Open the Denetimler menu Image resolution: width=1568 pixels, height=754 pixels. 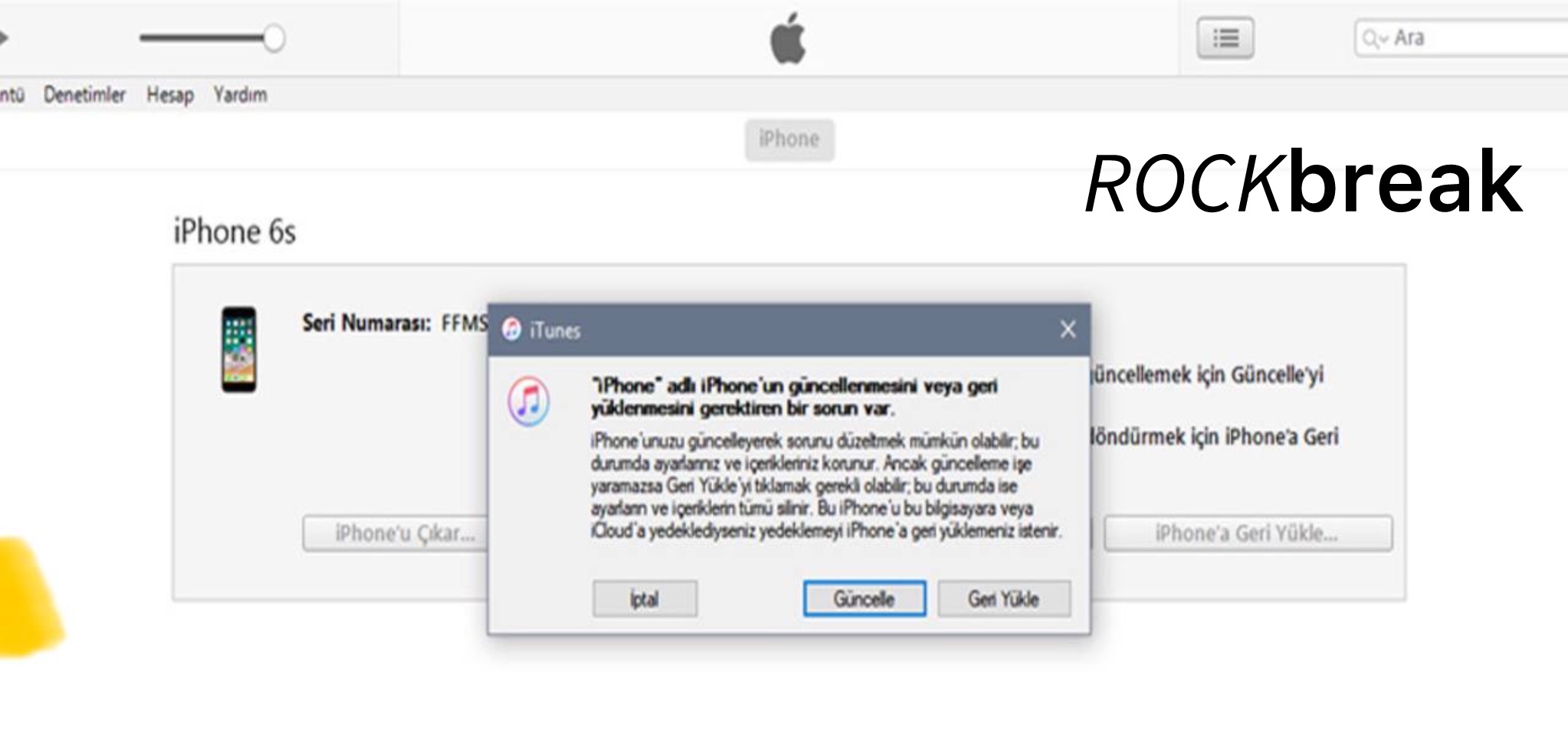coord(84,95)
